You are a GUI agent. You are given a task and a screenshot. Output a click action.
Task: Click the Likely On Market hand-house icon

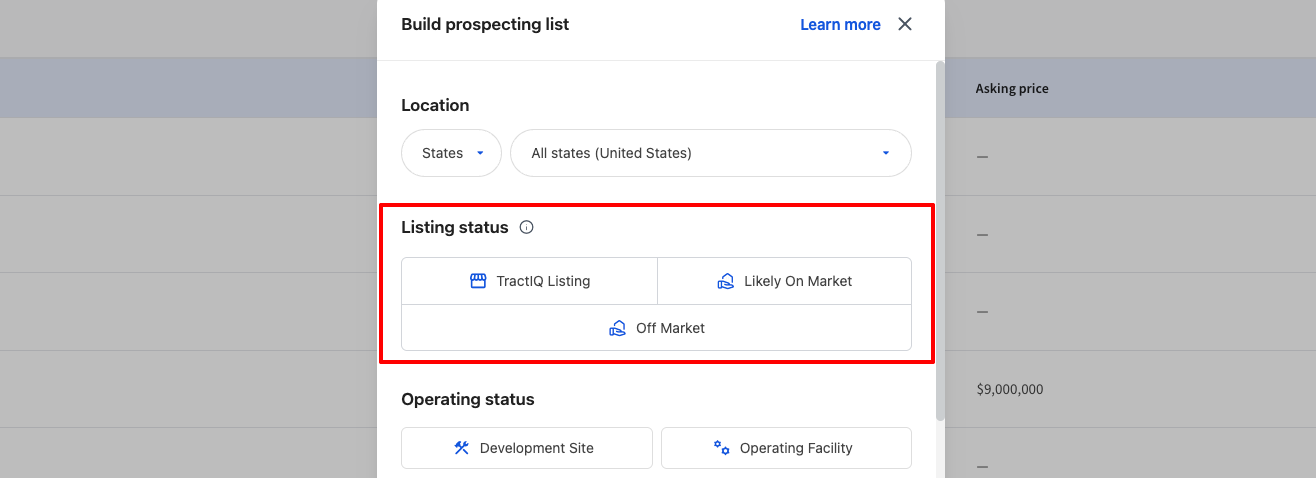726,281
